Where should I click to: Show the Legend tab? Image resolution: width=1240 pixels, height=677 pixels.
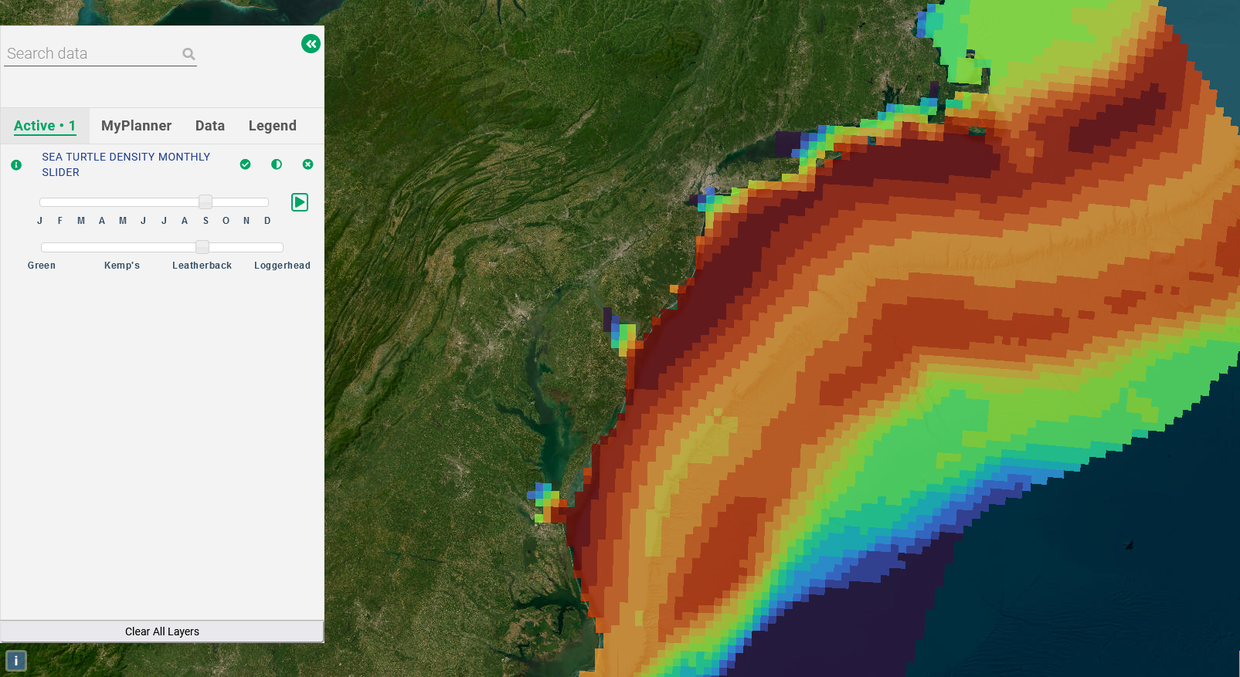coord(272,126)
